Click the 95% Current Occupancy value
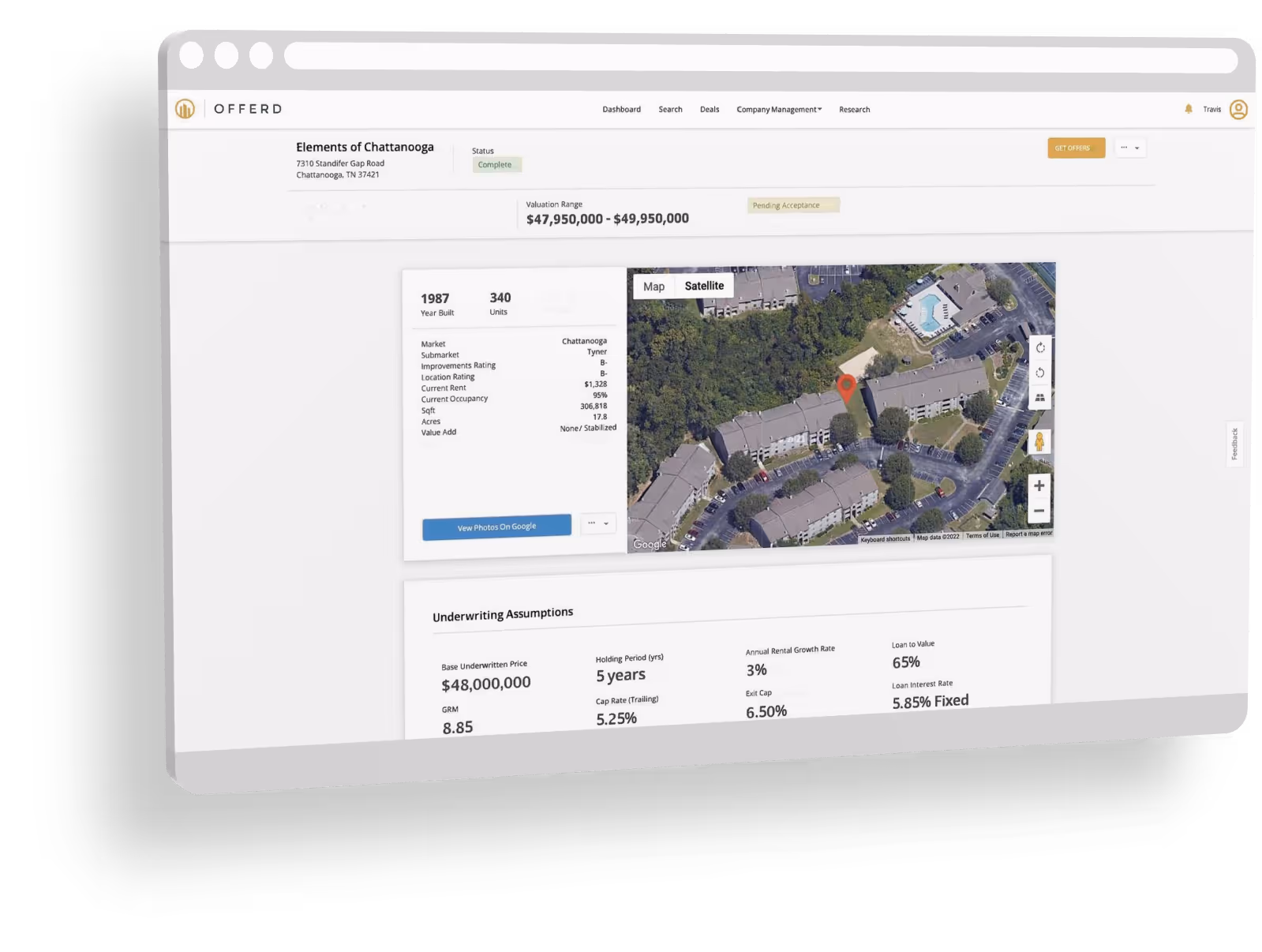 pyautogui.click(x=600, y=395)
